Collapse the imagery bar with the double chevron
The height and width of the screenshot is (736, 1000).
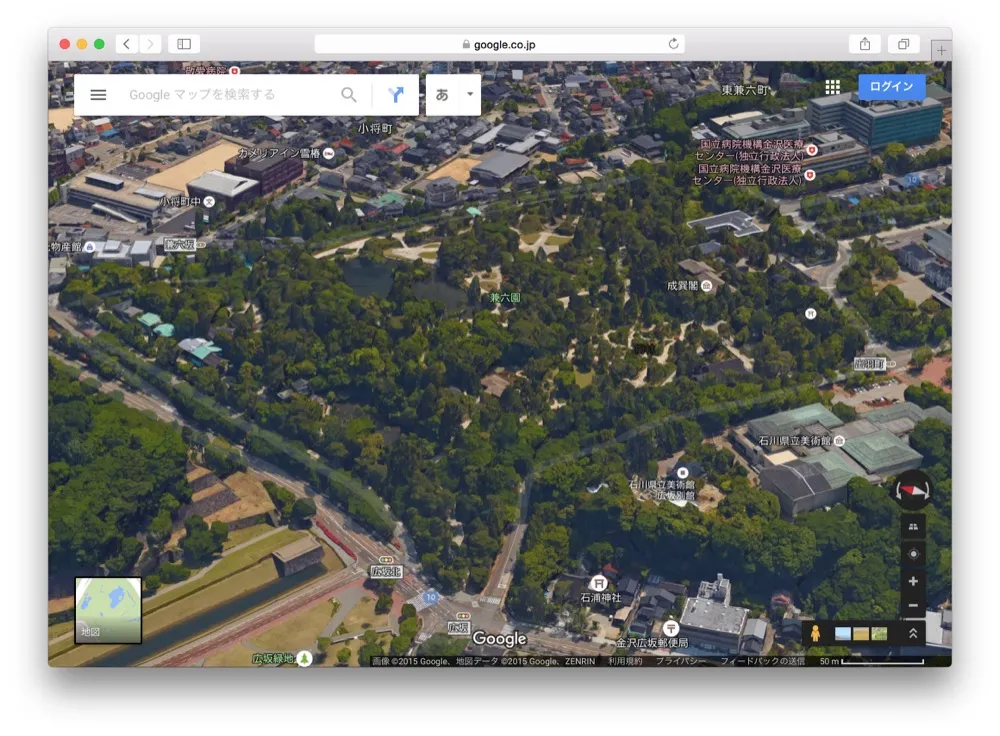click(913, 633)
